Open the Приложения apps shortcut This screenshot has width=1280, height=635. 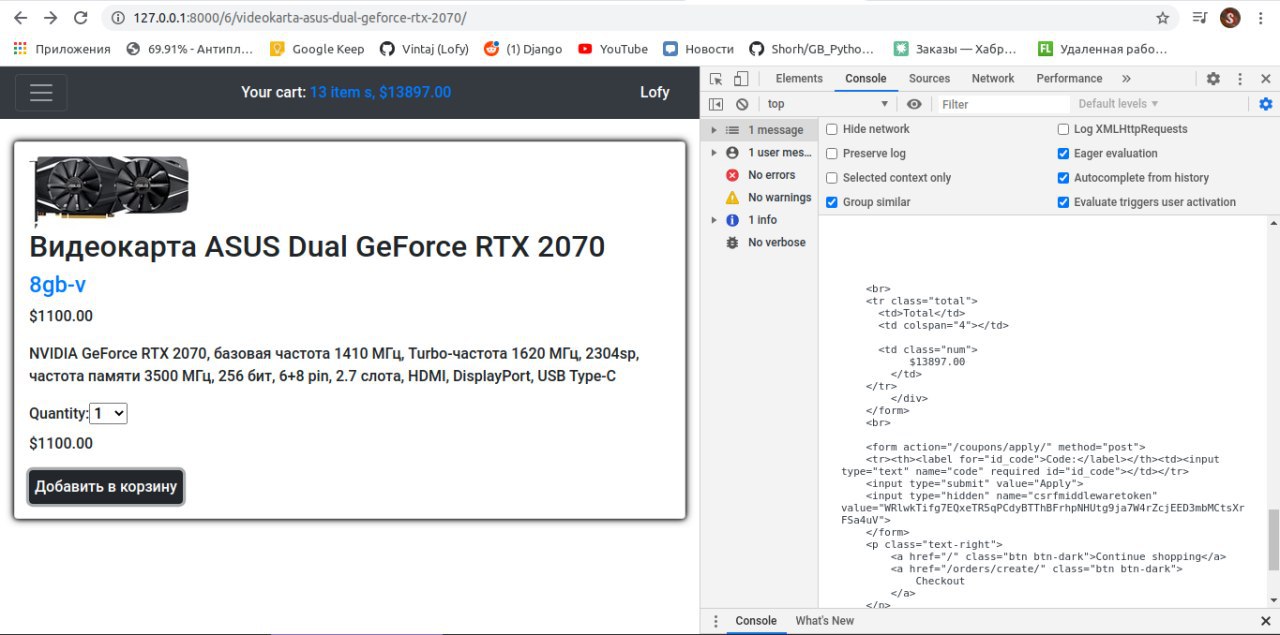[x=63, y=48]
